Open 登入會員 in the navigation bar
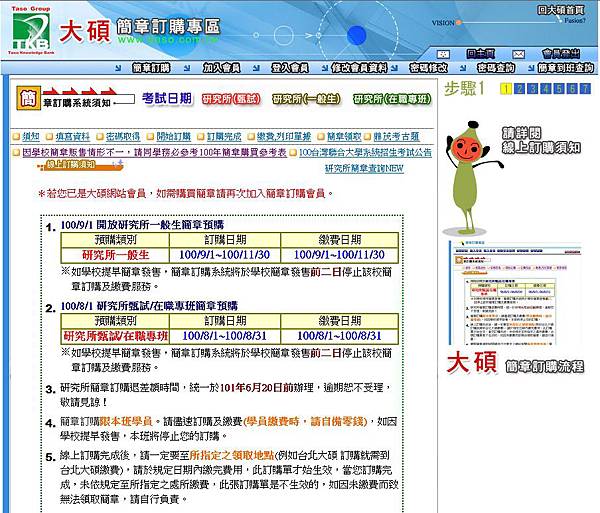Image resolution: width=600 pixels, height=513 pixels. 290,68
